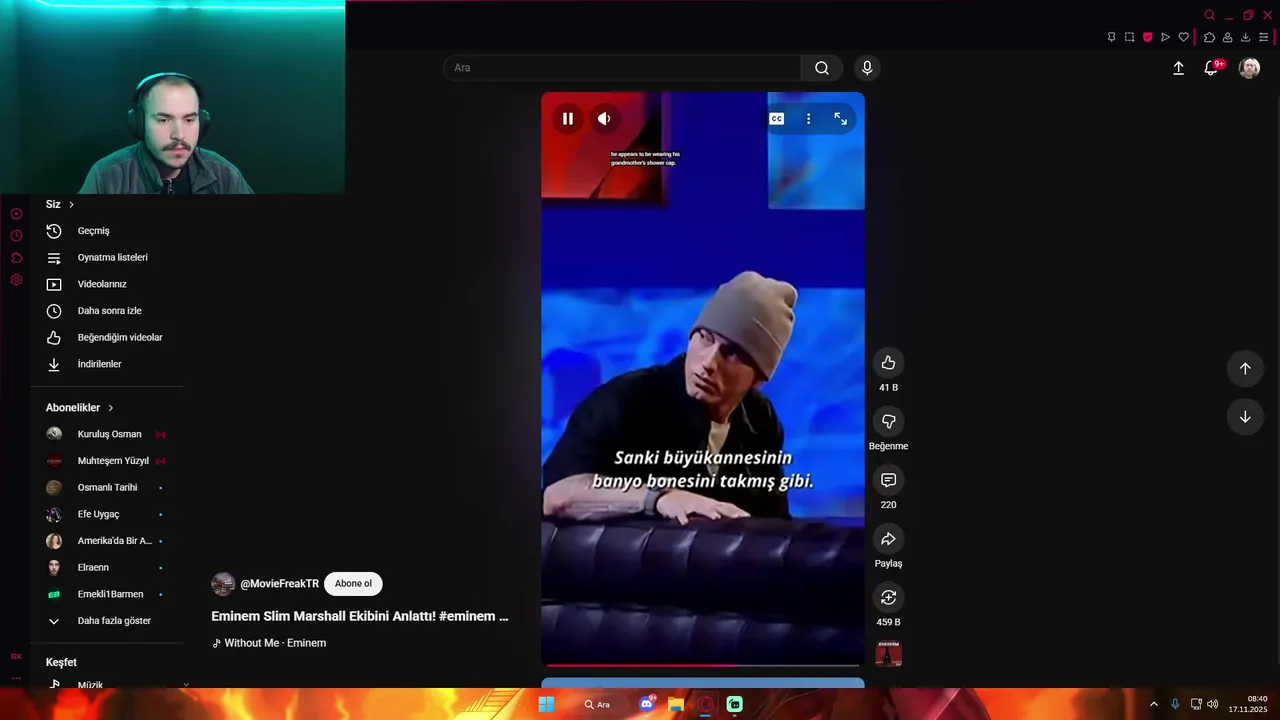Open the YouTube account avatar menu

[1249, 68]
